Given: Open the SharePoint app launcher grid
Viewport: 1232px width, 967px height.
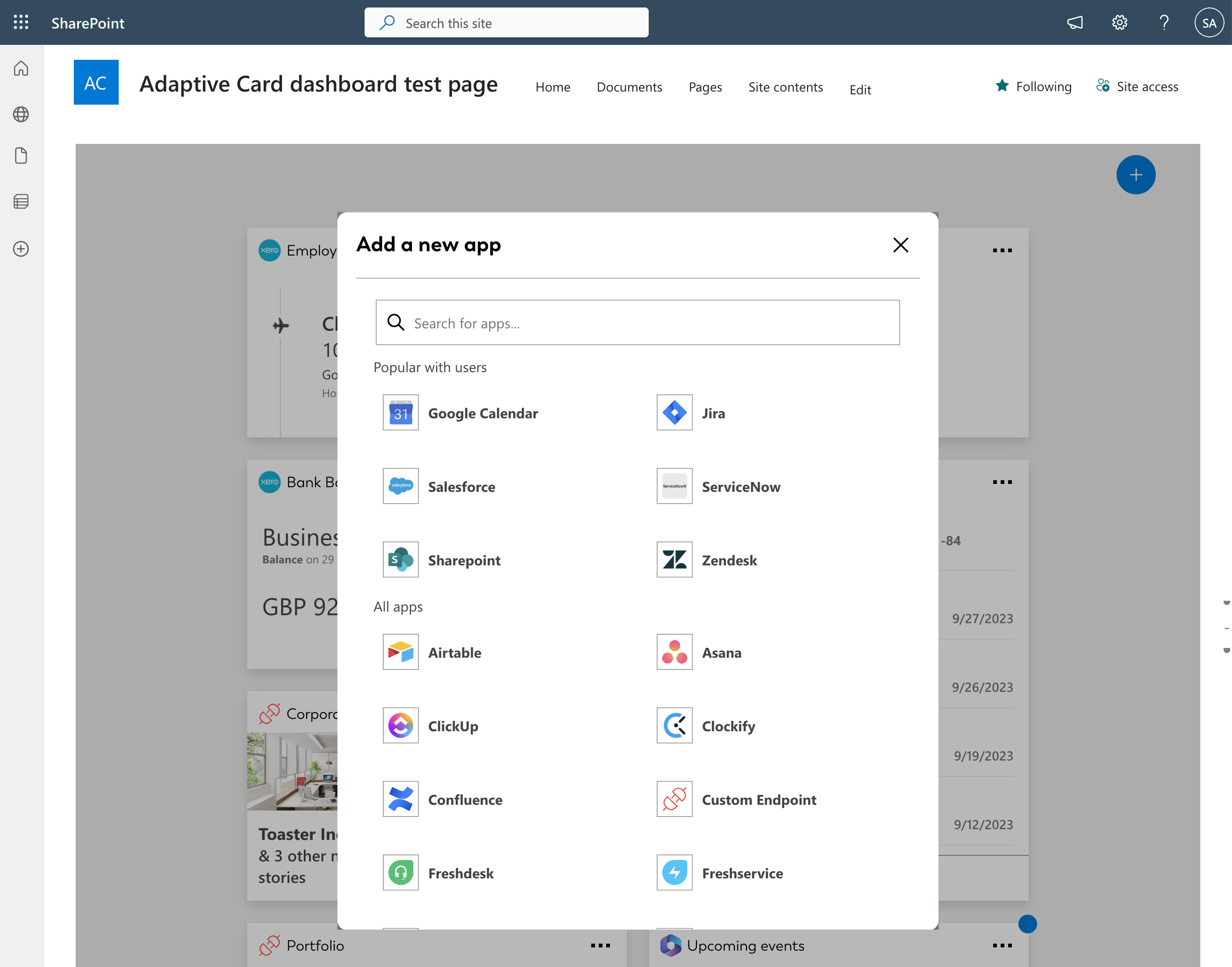Looking at the screenshot, I should pos(21,22).
